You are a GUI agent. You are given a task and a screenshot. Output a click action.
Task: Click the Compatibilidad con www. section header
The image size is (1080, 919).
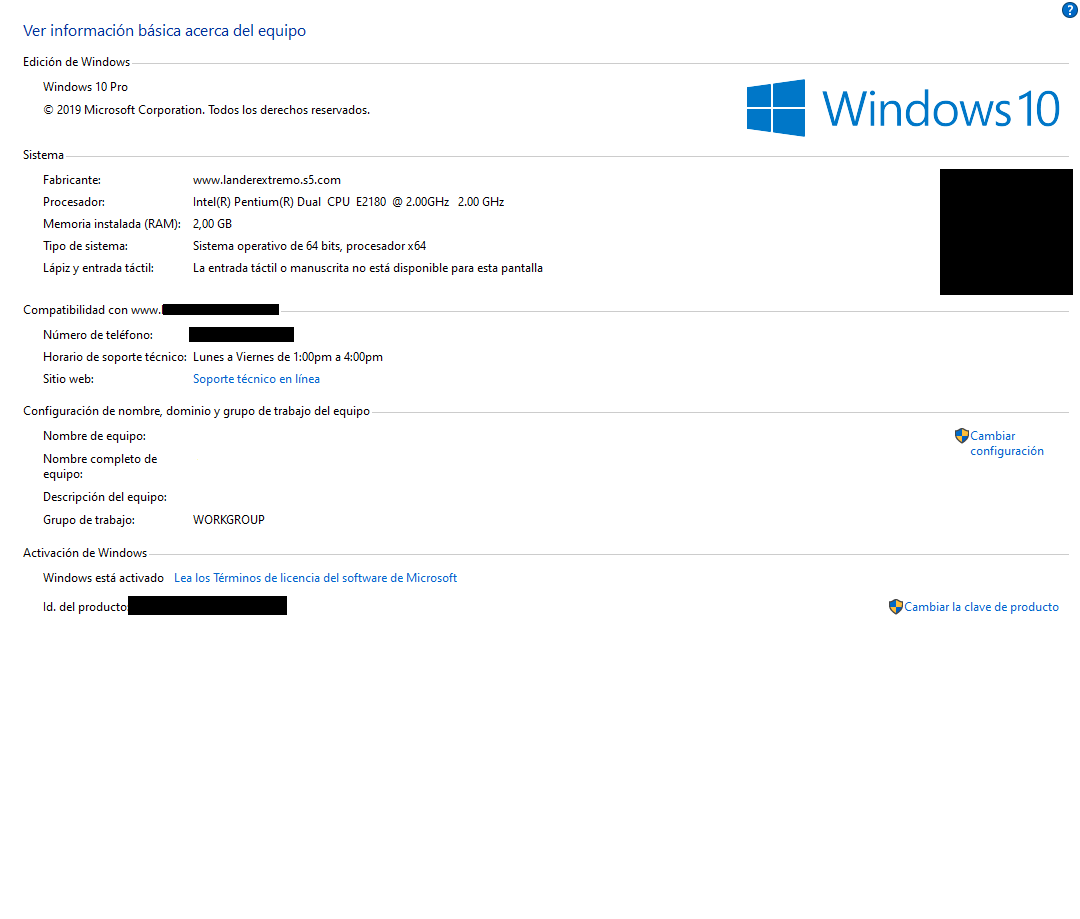(92, 310)
